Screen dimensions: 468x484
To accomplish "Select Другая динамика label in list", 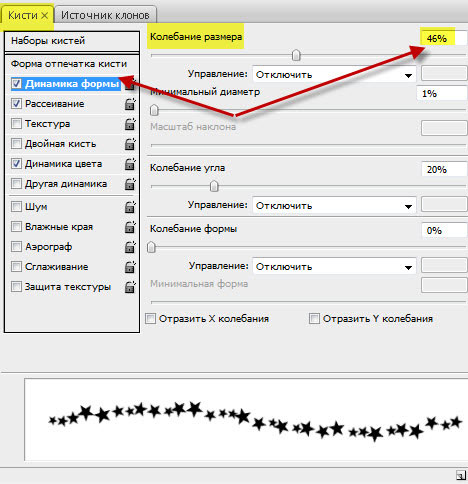I will point(66,184).
